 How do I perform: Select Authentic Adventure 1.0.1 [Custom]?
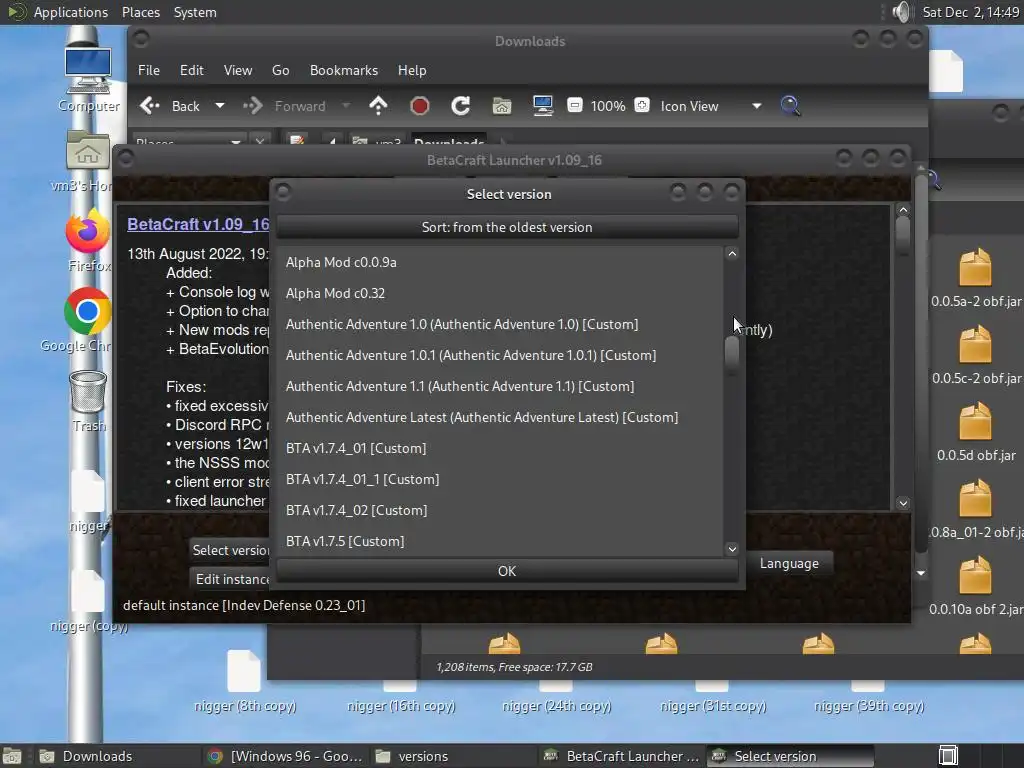pos(501,355)
